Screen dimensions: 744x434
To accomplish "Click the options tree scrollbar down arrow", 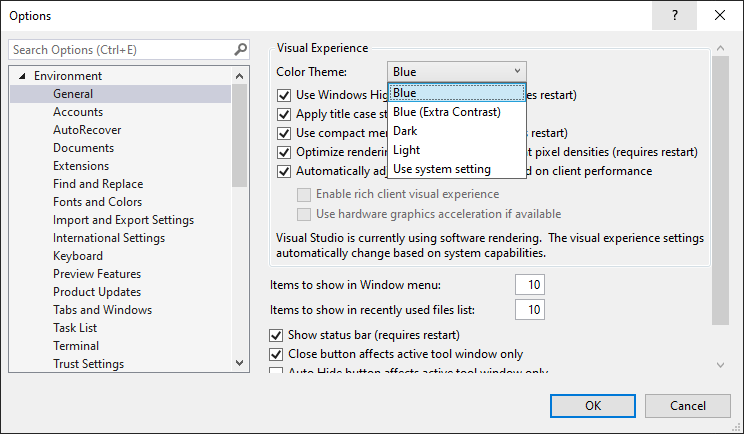I will (x=240, y=363).
